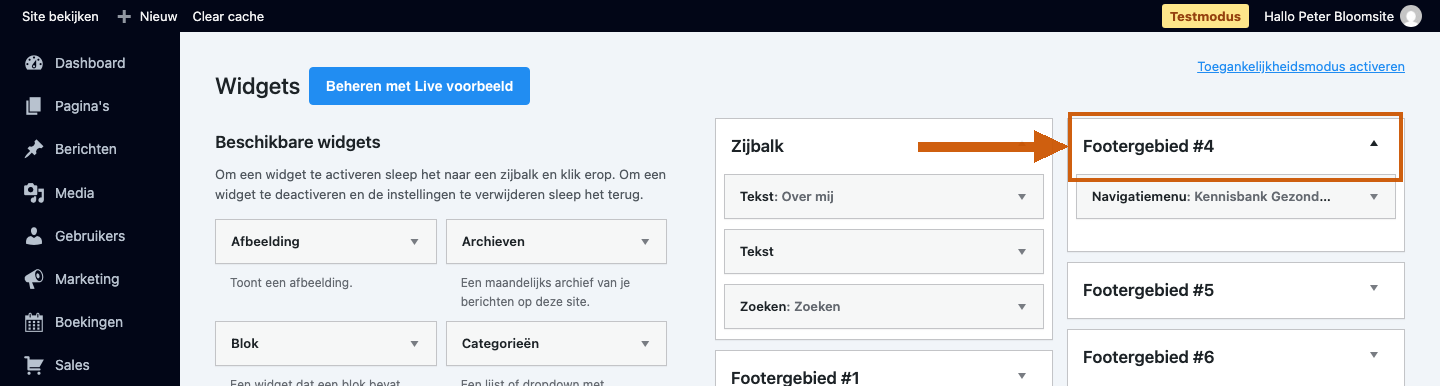1440x386 pixels.
Task: Open Boekingen in the sidebar
Action: click(90, 322)
